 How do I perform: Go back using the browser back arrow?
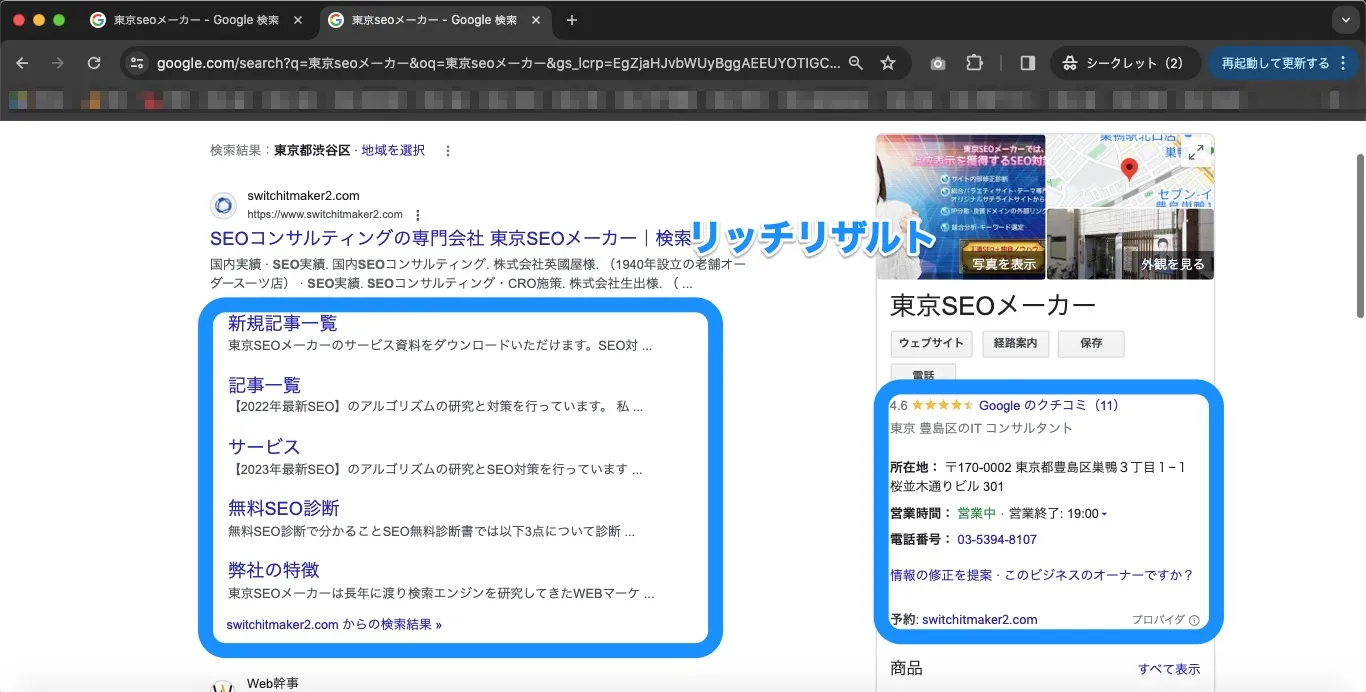(22, 63)
